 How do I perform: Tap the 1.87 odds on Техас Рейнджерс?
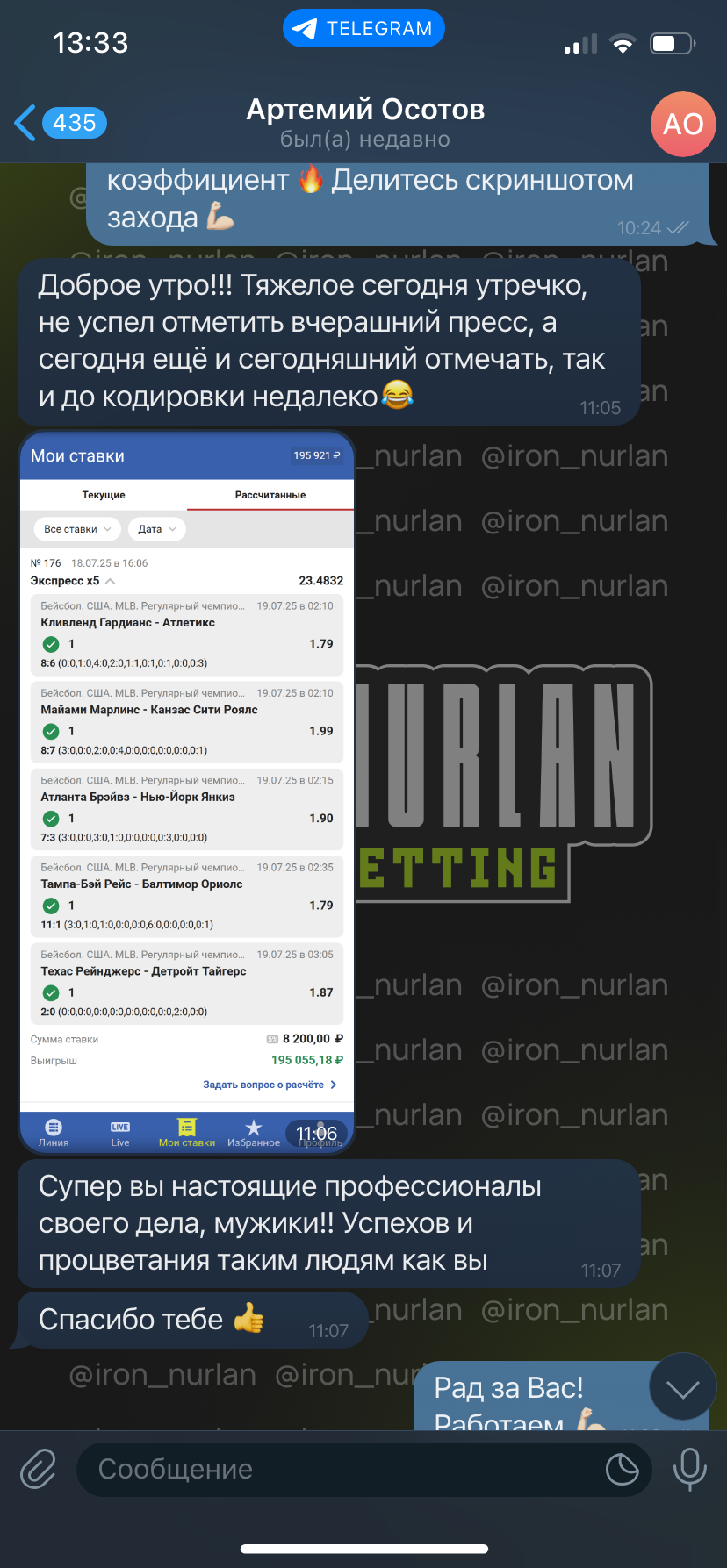pyautogui.click(x=321, y=992)
